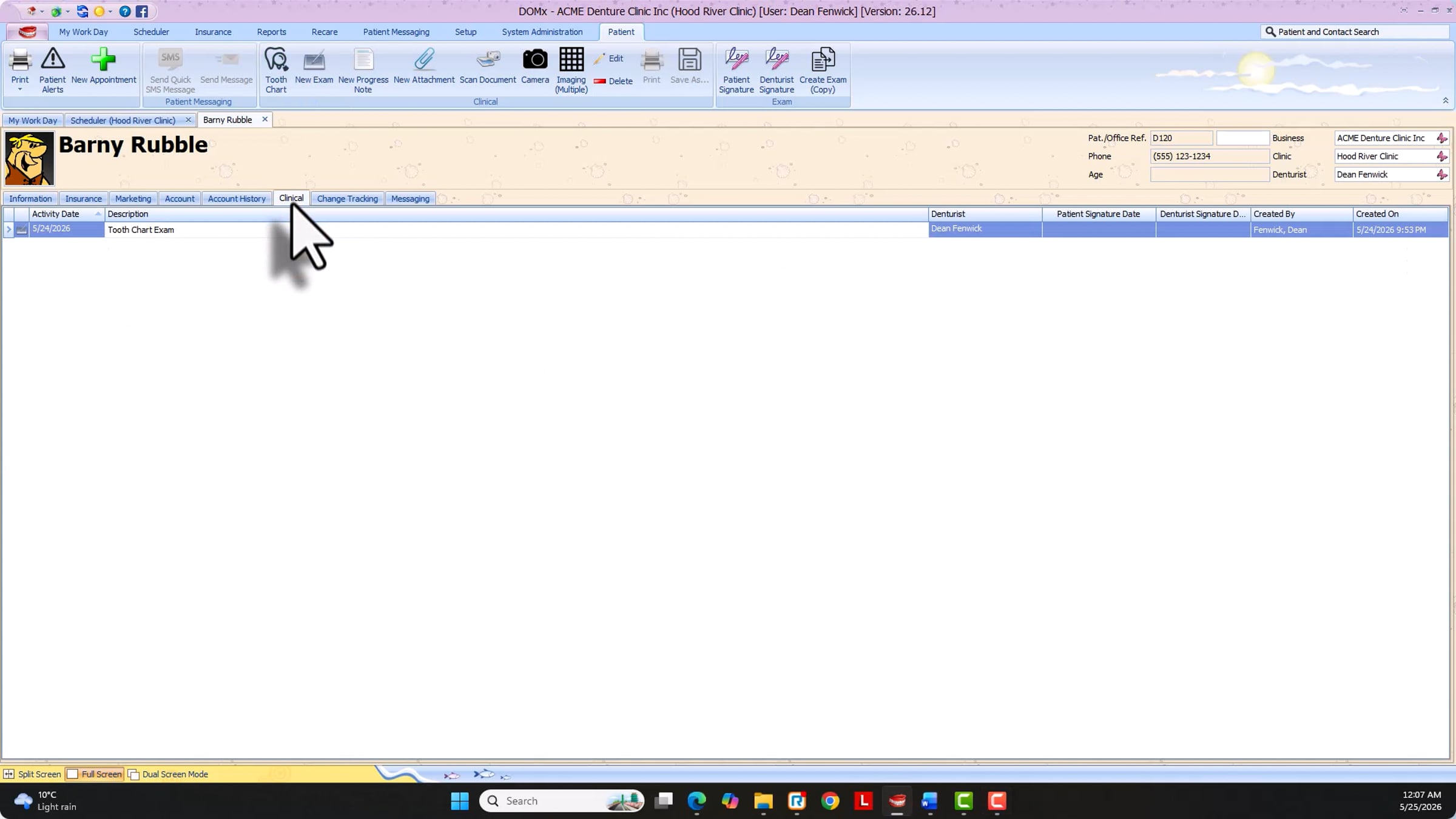Open the Setup ribbon tab

465,32
